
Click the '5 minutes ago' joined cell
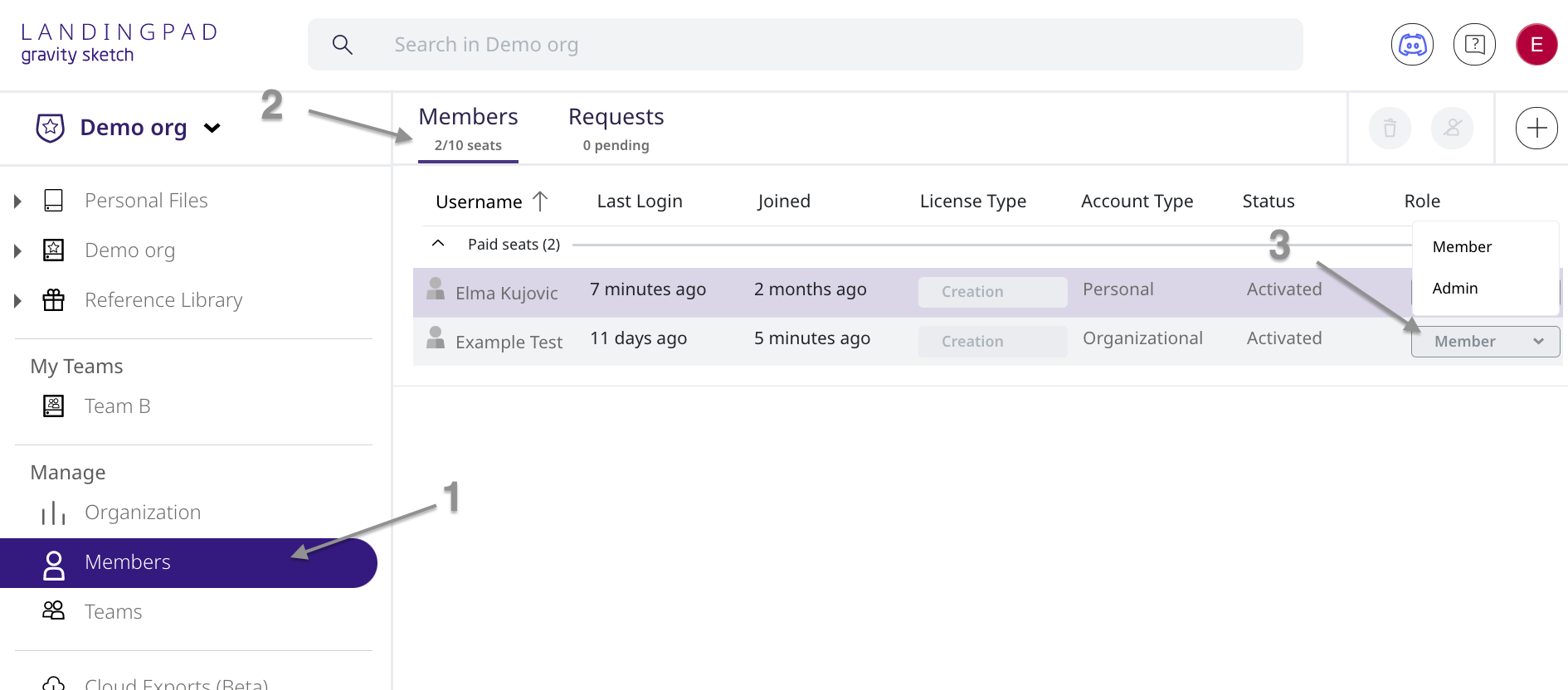click(x=812, y=338)
